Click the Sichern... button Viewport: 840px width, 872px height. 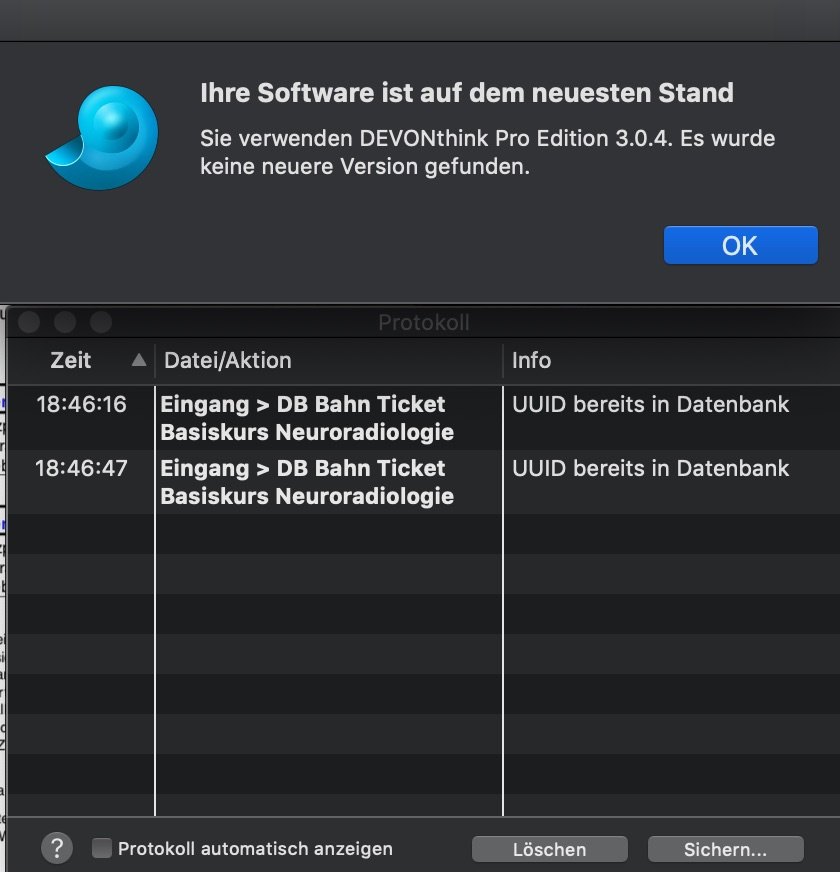(x=725, y=849)
